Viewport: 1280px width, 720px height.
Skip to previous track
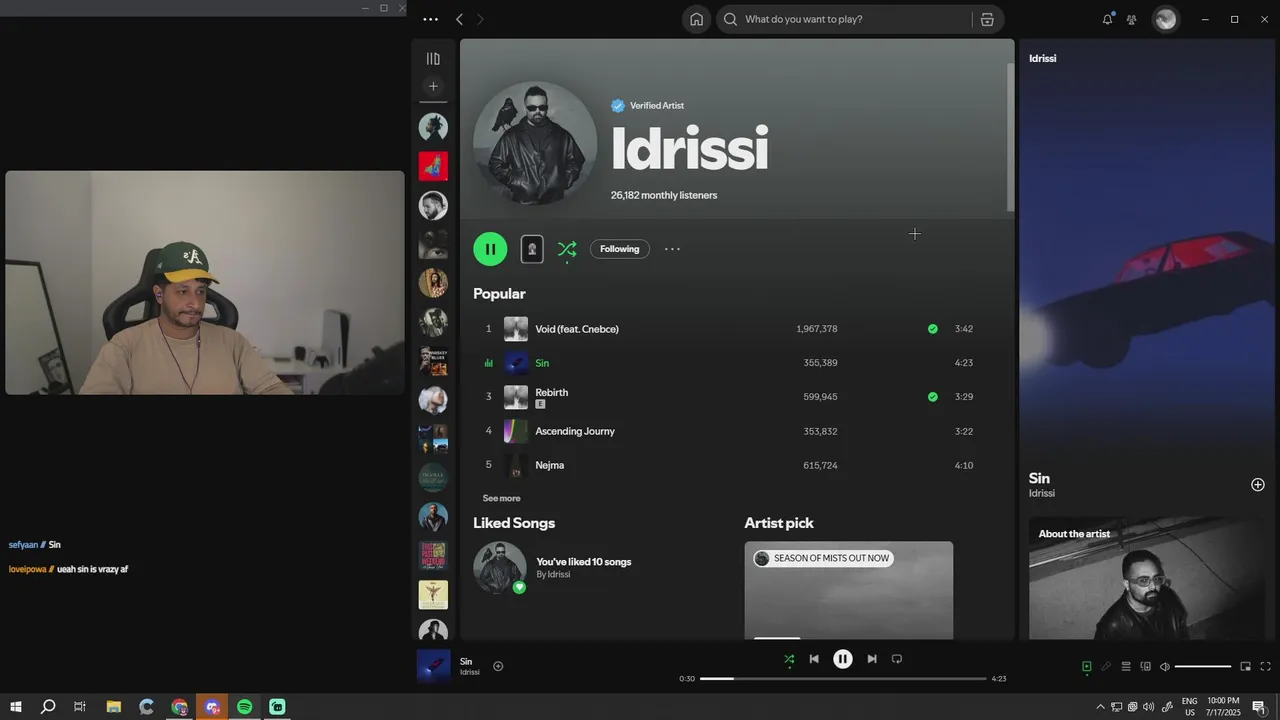pyautogui.click(x=814, y=659)
